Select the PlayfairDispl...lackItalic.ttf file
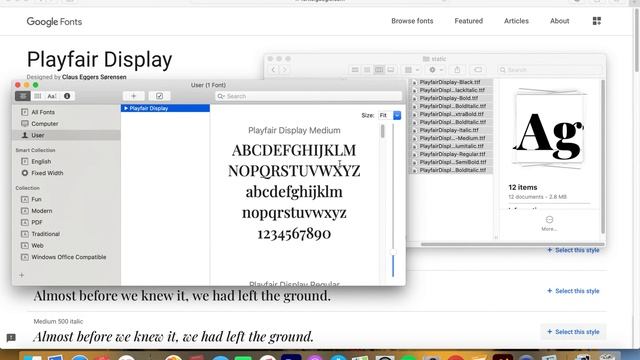Image resolution: width=640 pixels, height=360 pixels. (451, 90)
